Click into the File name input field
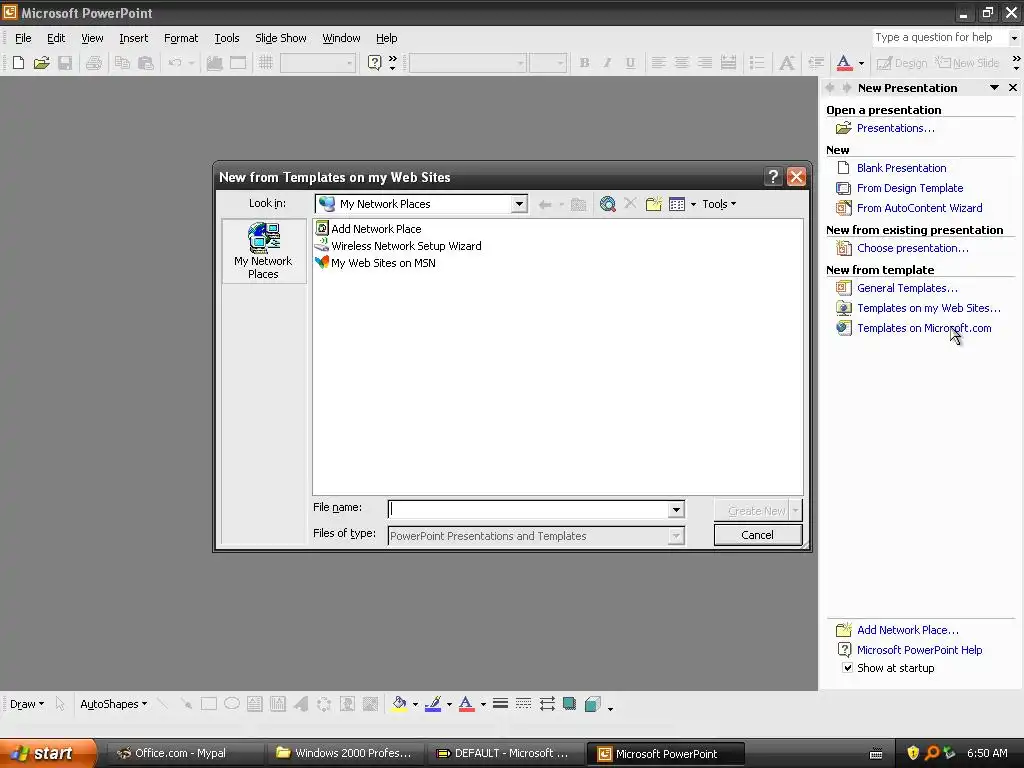 point(528,509)
